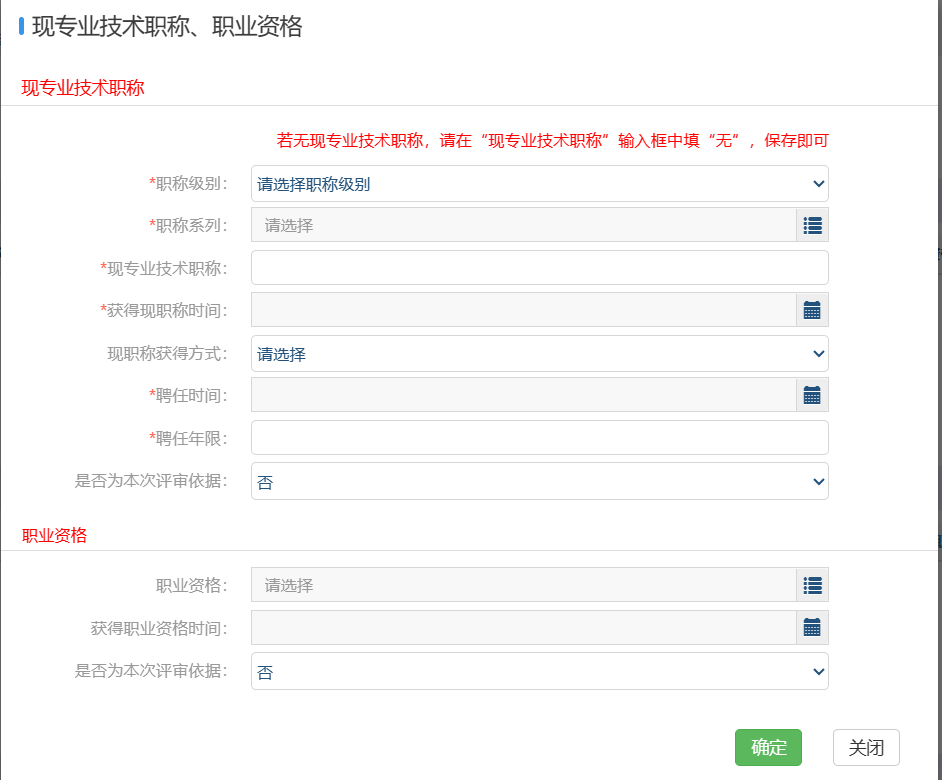
Task: Click the 关闭 close button
Action: [866, 747]
